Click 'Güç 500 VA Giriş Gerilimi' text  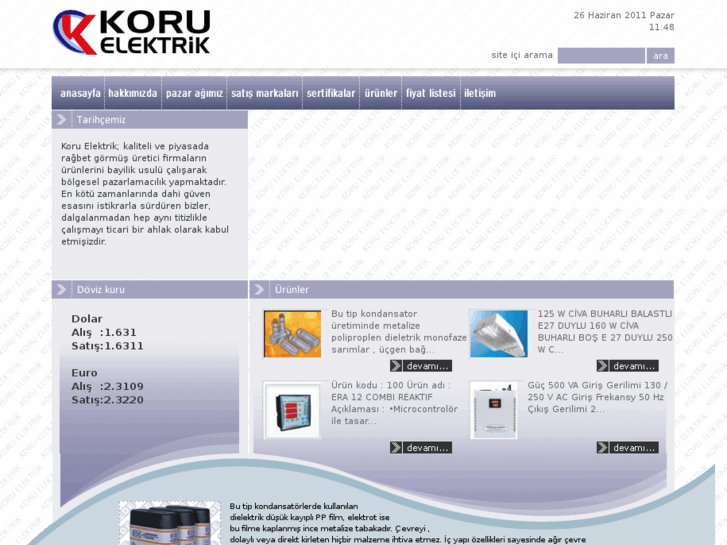(x=598, y=397)
